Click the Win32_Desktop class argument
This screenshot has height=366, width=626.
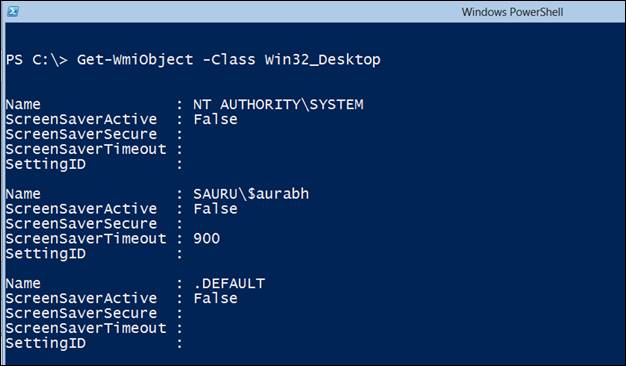tap(323, 60)
